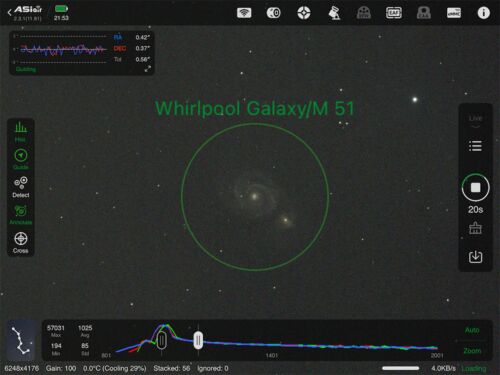Click the cooling temperature status text
Screen dimensions: 500x375
(115, 368)
